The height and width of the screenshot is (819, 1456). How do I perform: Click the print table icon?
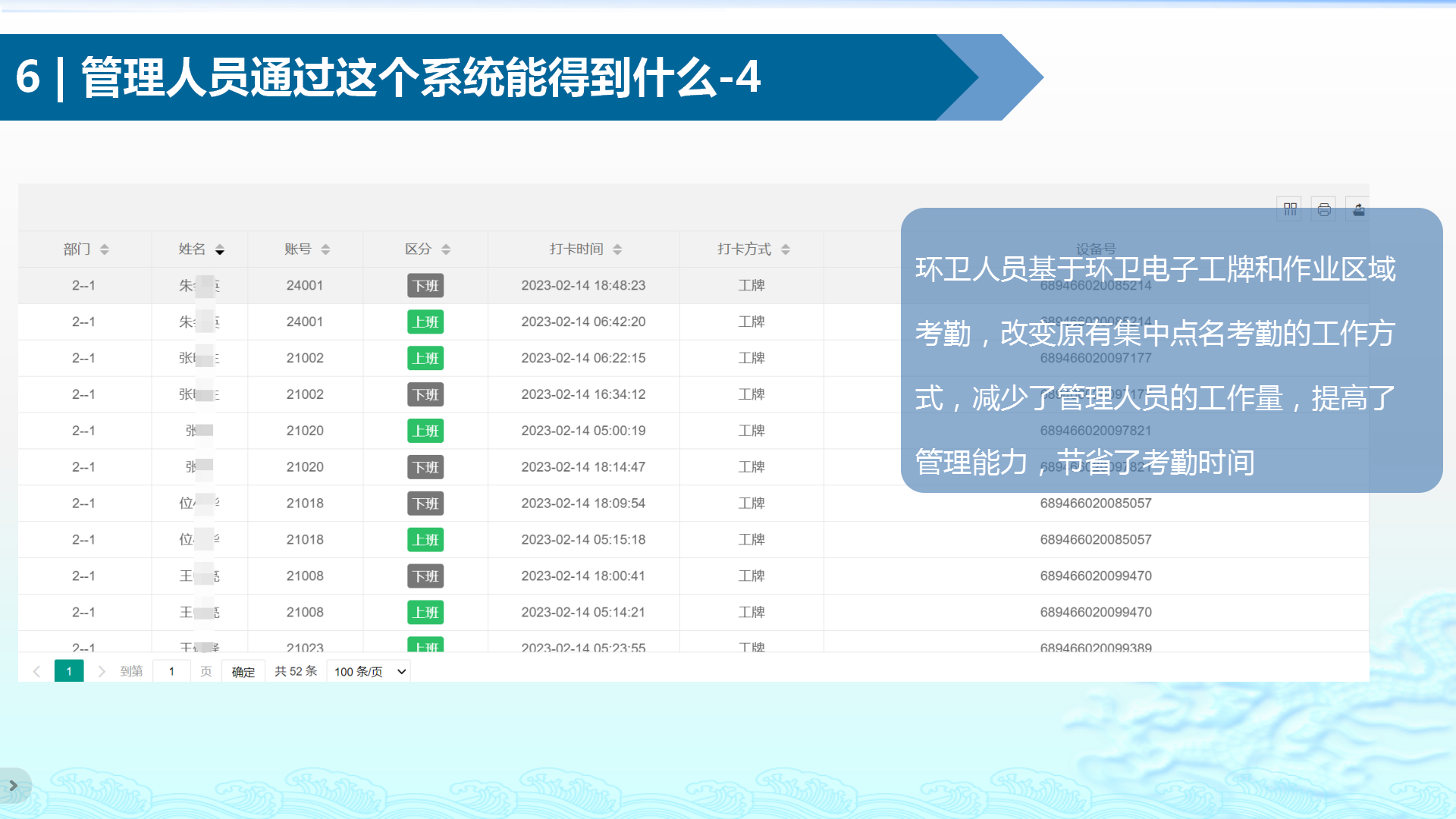point(1324,209)
